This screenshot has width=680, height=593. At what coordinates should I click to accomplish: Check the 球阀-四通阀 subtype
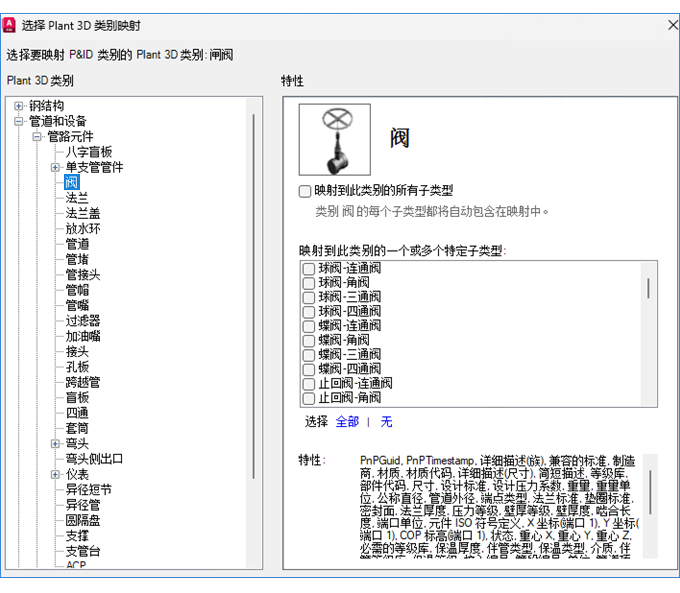tap(308, 311)
